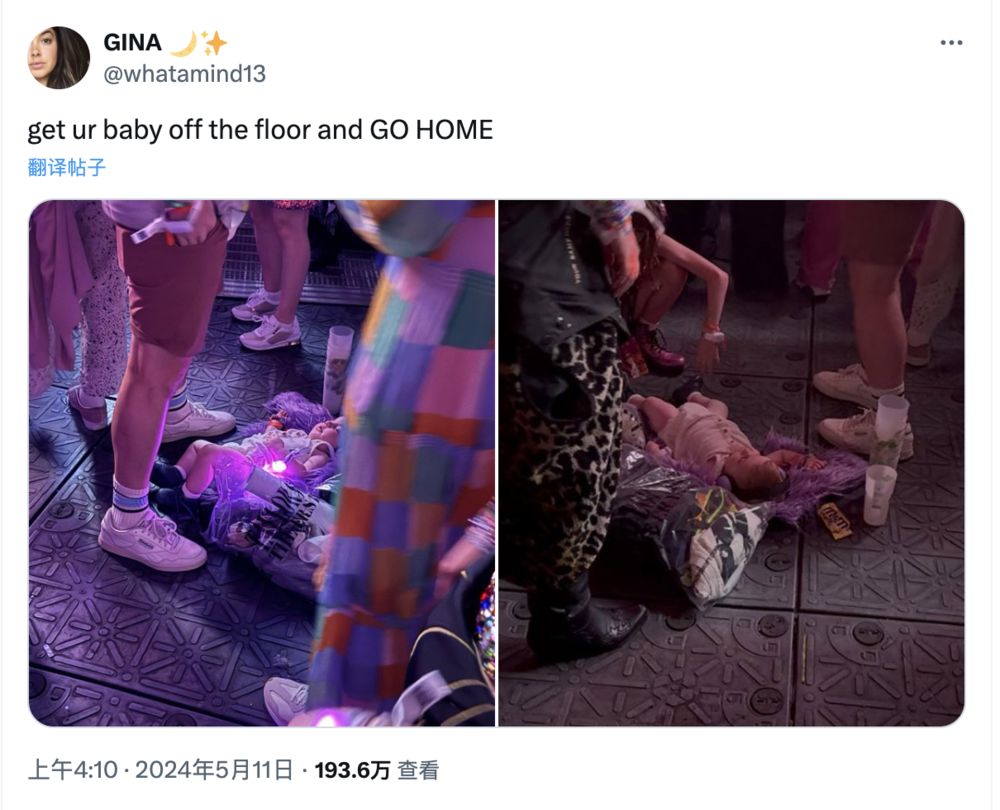Open GINA's profile picture avatar
This screenshot has width=1000, height=810.
pos(59,57)
